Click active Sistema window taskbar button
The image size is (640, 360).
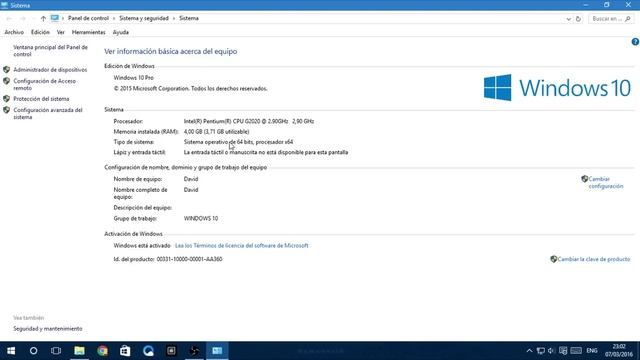[217, 351]
